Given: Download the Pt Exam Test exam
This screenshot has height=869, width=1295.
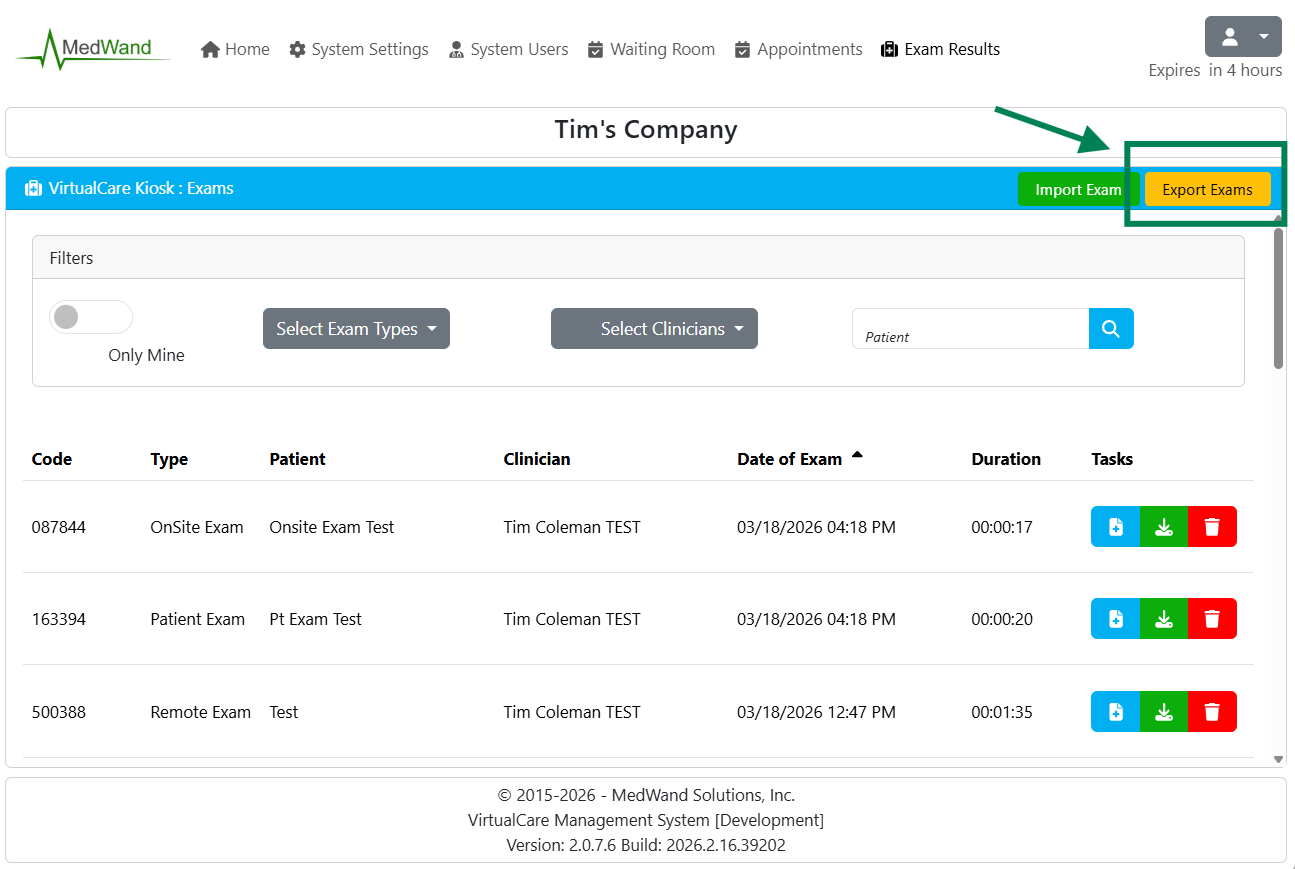Looking at the screenshot, I should pos(1163,619).
